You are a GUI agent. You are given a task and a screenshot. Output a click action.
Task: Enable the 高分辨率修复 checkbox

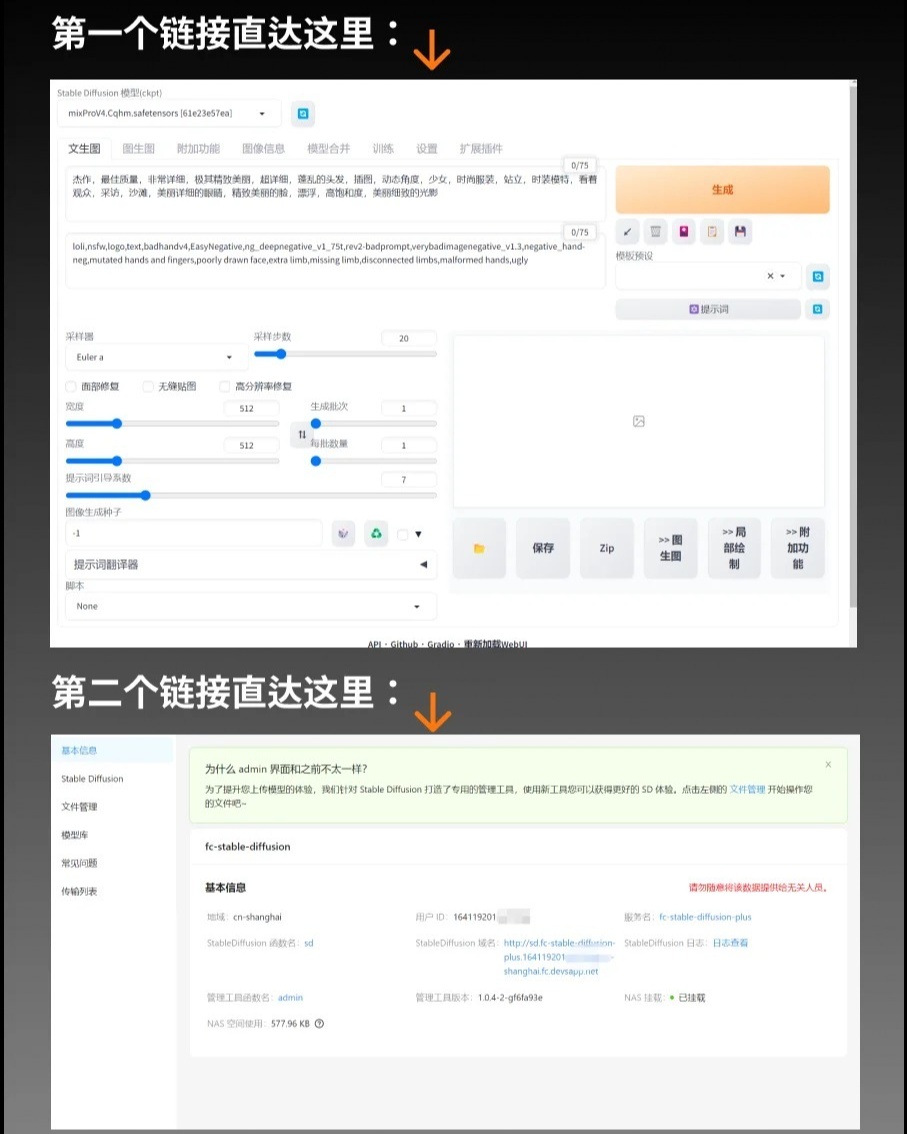225,387
